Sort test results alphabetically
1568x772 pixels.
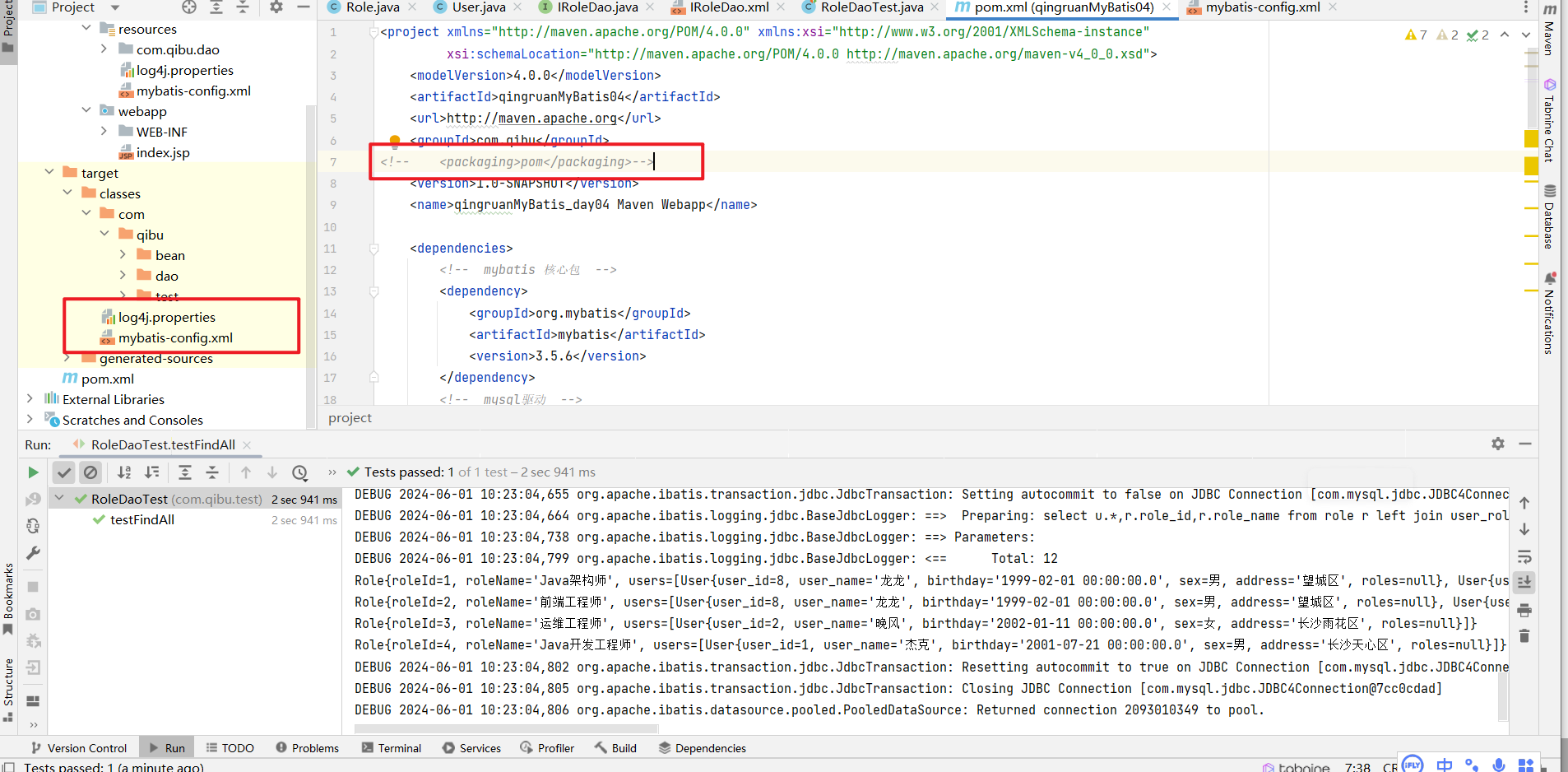pos(124,472)
